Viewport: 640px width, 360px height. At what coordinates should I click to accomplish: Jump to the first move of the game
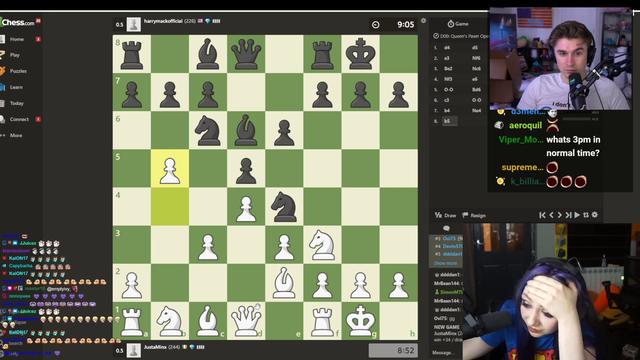tap(542, 215)
